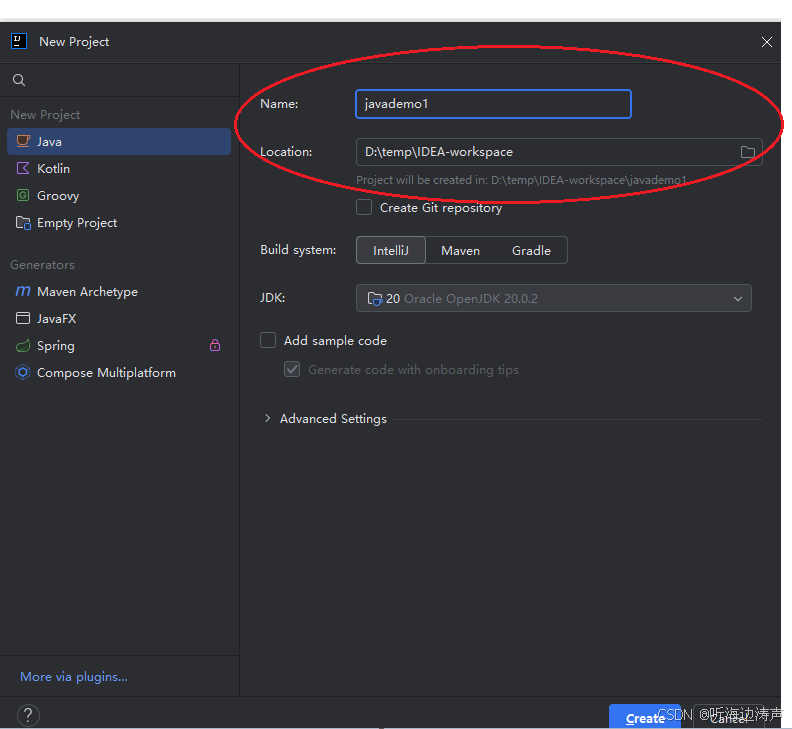Click the 'JDK:' label
This screenshot has width=792, height=729.
(x=273, y=298)
